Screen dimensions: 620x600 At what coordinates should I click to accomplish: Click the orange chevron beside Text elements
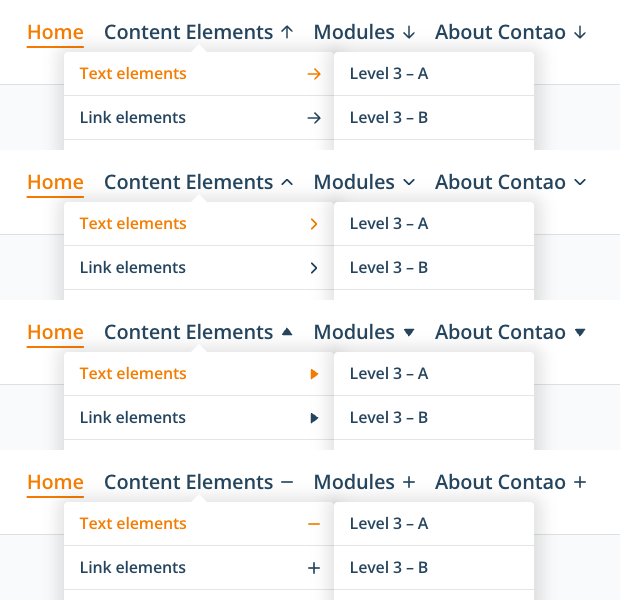click(314, 224)
